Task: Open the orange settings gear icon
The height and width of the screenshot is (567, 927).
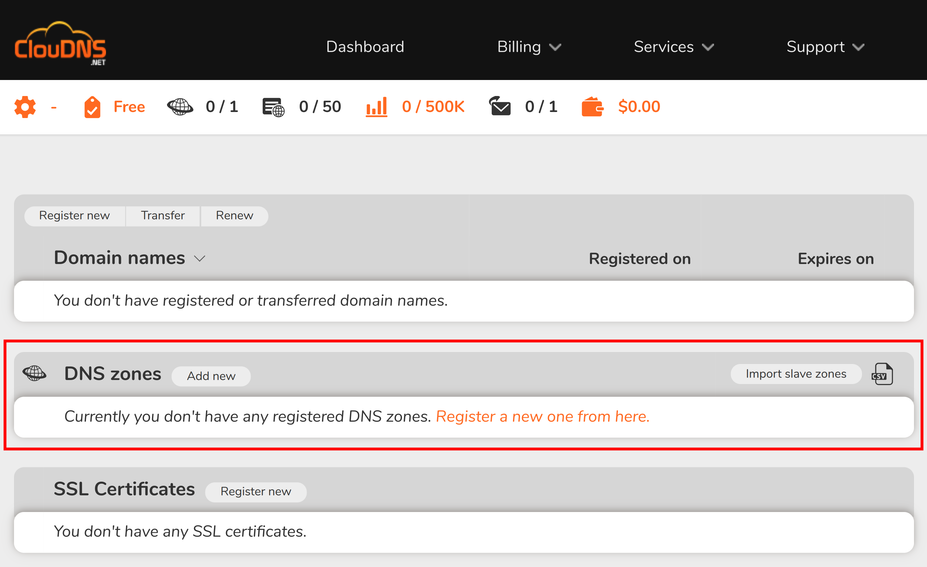Action: point(25,107)
